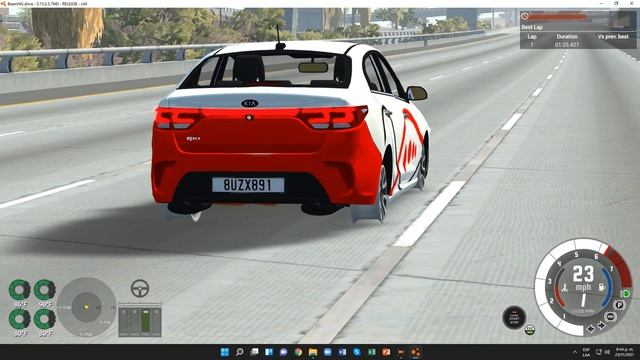640x360 pixels.
Task: Click the Lap column header
Action: coord(532,36)
